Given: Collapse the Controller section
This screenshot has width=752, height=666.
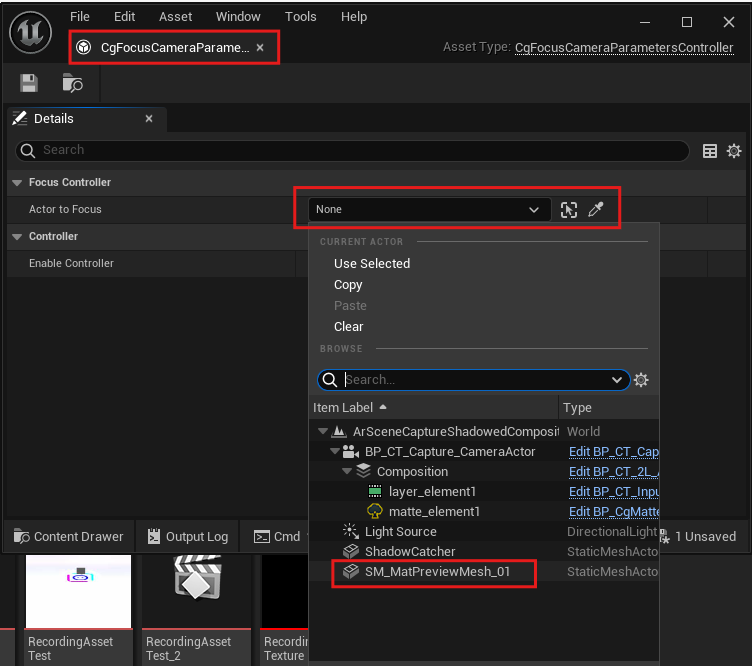Looking at the screenshot, I should click(17, 237).
